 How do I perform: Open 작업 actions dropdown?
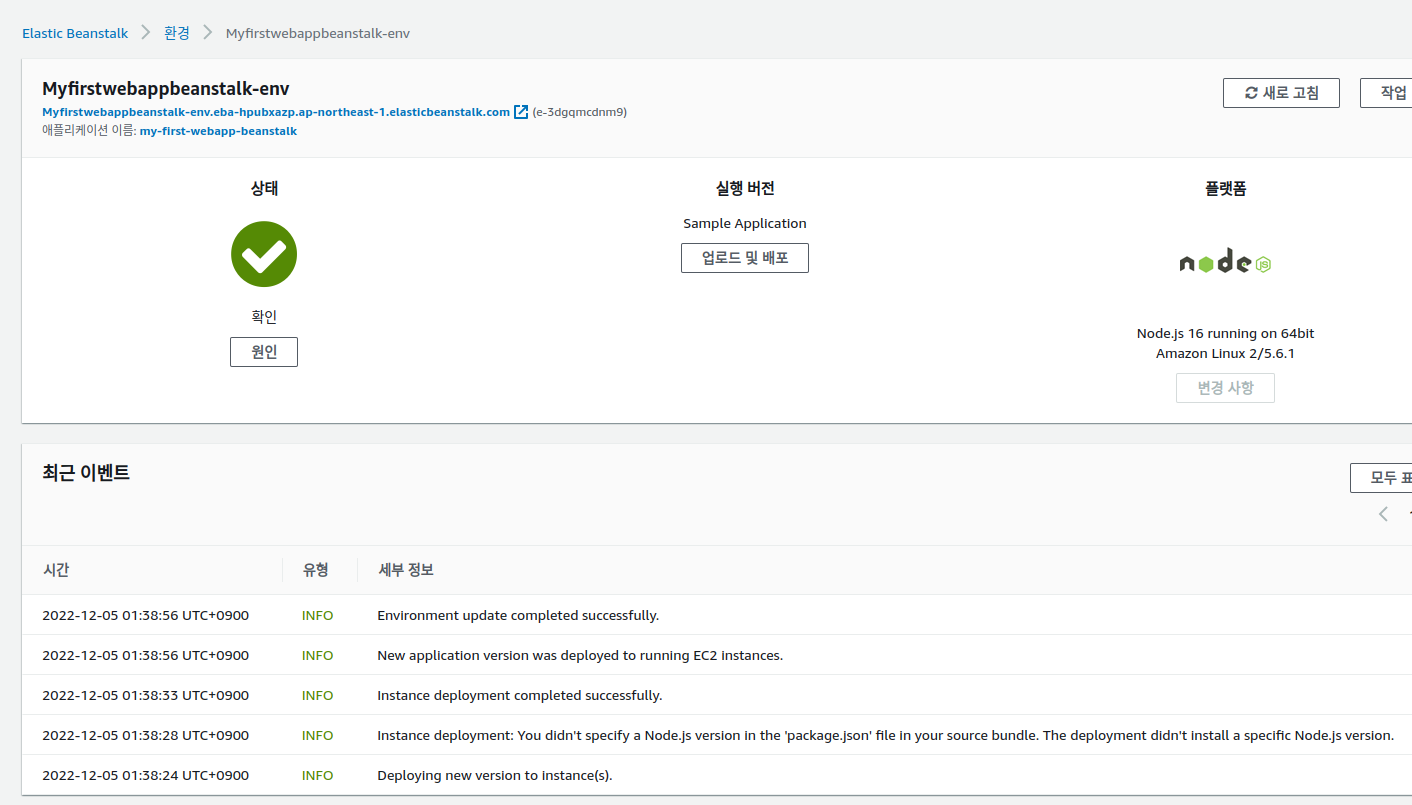(1386, 93)
